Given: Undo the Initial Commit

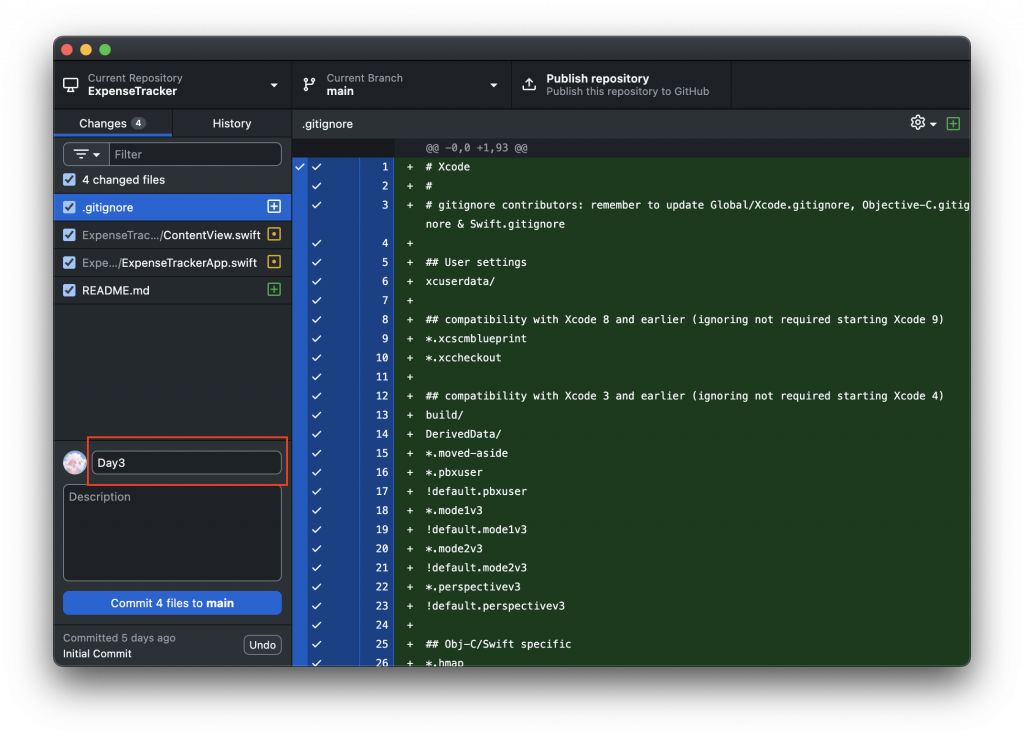Looking at the screenshot, I should [x=263, y=645].
